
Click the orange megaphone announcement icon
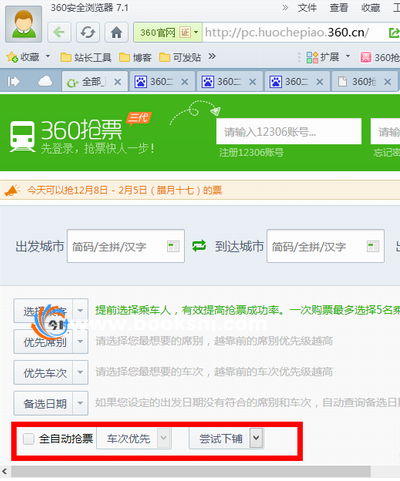point(12,190)
